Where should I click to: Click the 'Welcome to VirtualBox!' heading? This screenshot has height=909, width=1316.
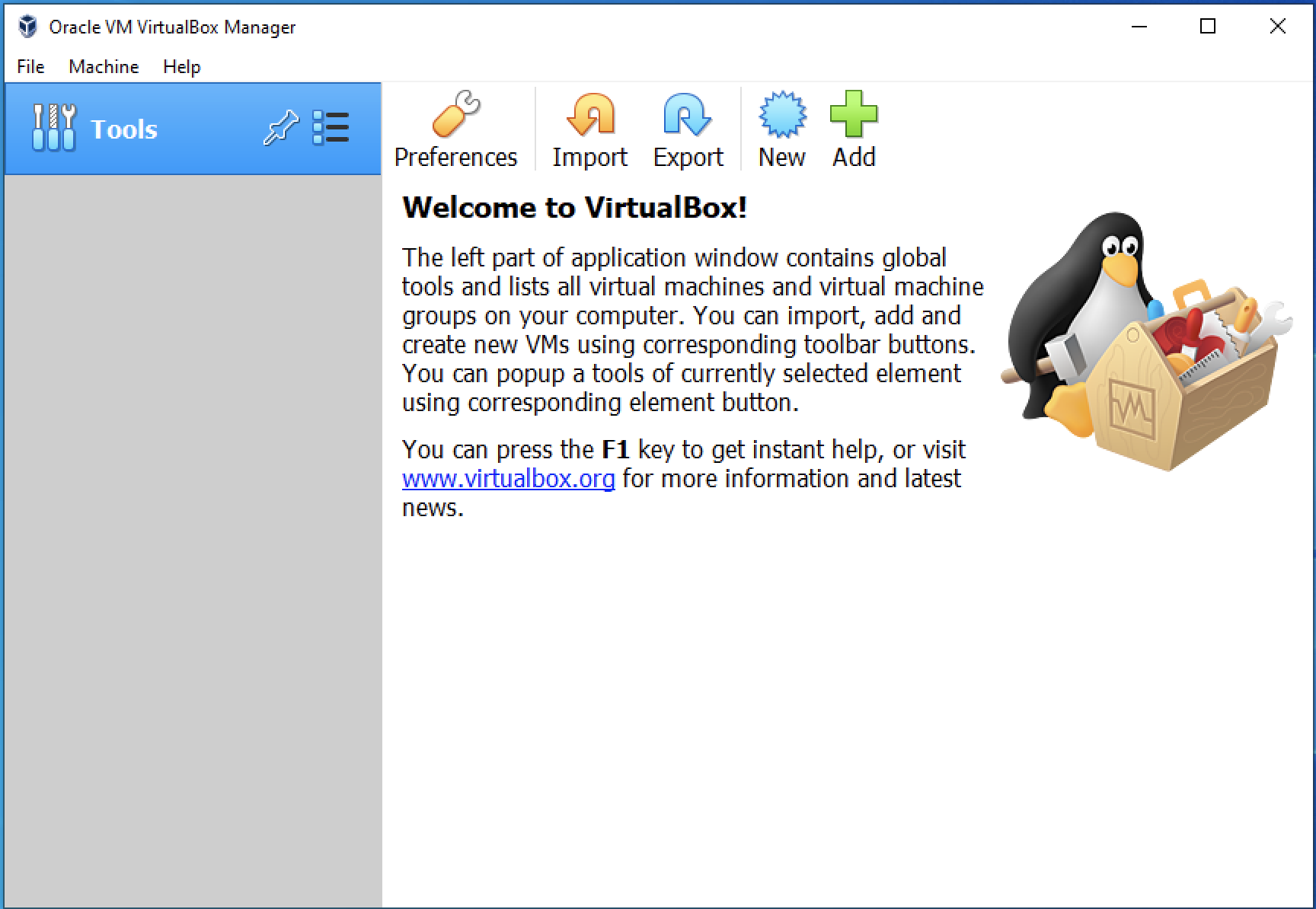pyautogui.click(x=574, y=207)
